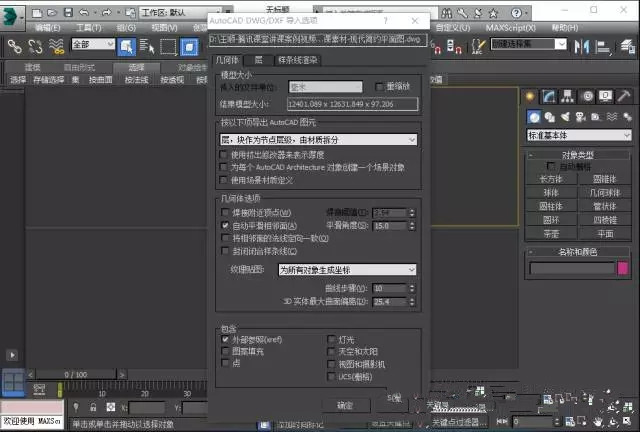Viewport: 640px width, 432px height.
Task: Select the Unlink Selection tool
Action: (36, 47)
